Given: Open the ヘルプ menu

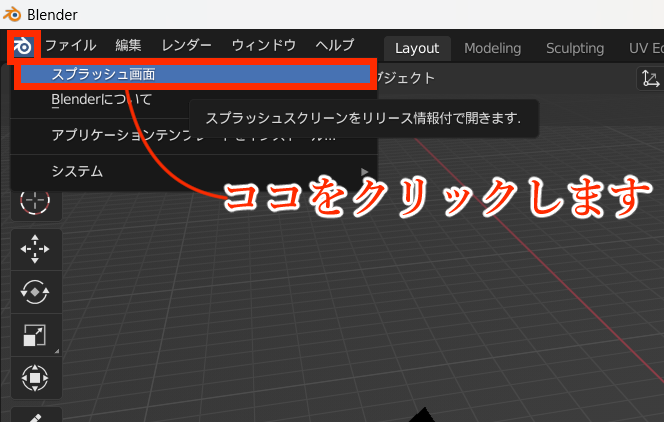Looking at the screenshot, I should 335,45.
